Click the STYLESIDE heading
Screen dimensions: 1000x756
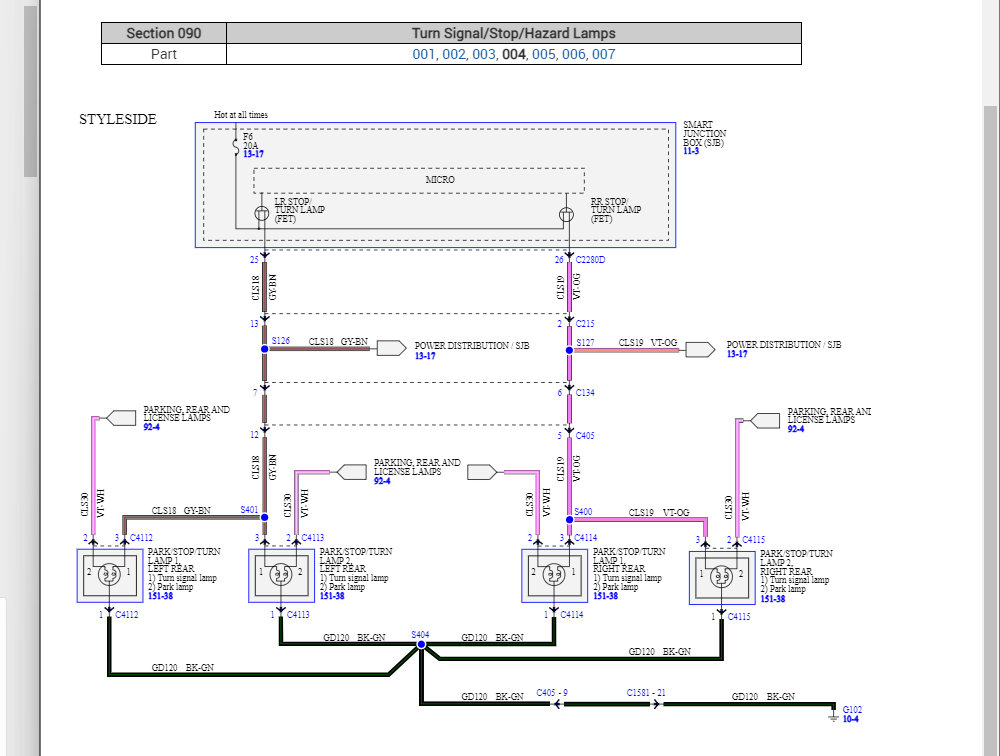tap(118, 119)
